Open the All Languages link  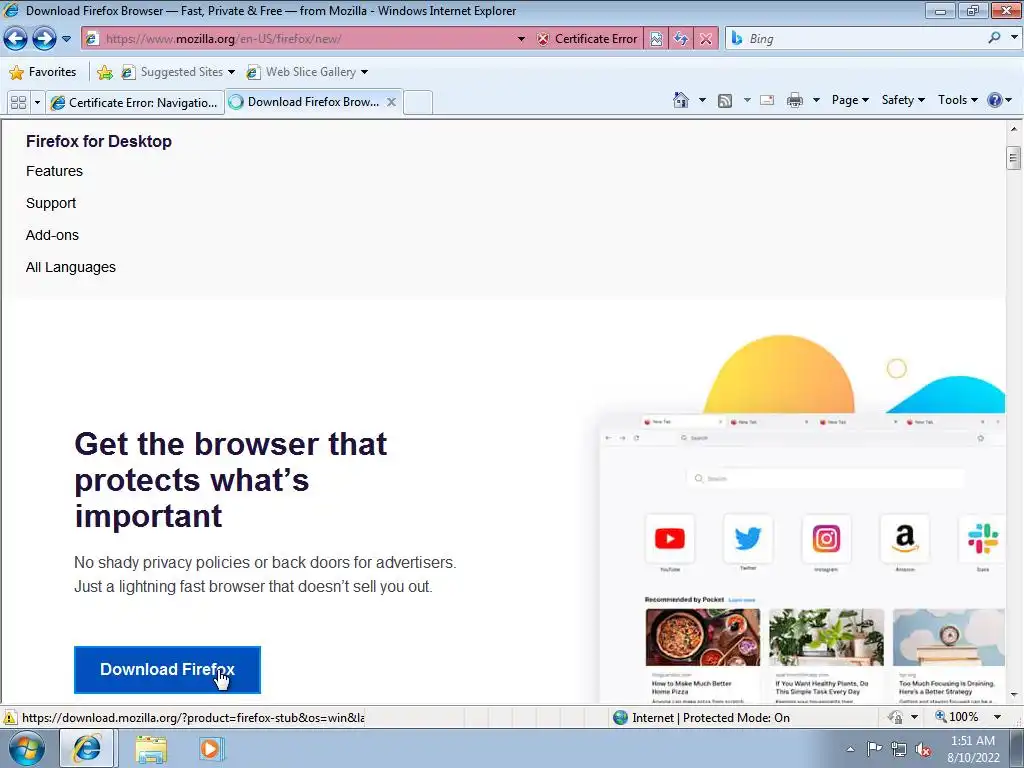tap(71, 267)
